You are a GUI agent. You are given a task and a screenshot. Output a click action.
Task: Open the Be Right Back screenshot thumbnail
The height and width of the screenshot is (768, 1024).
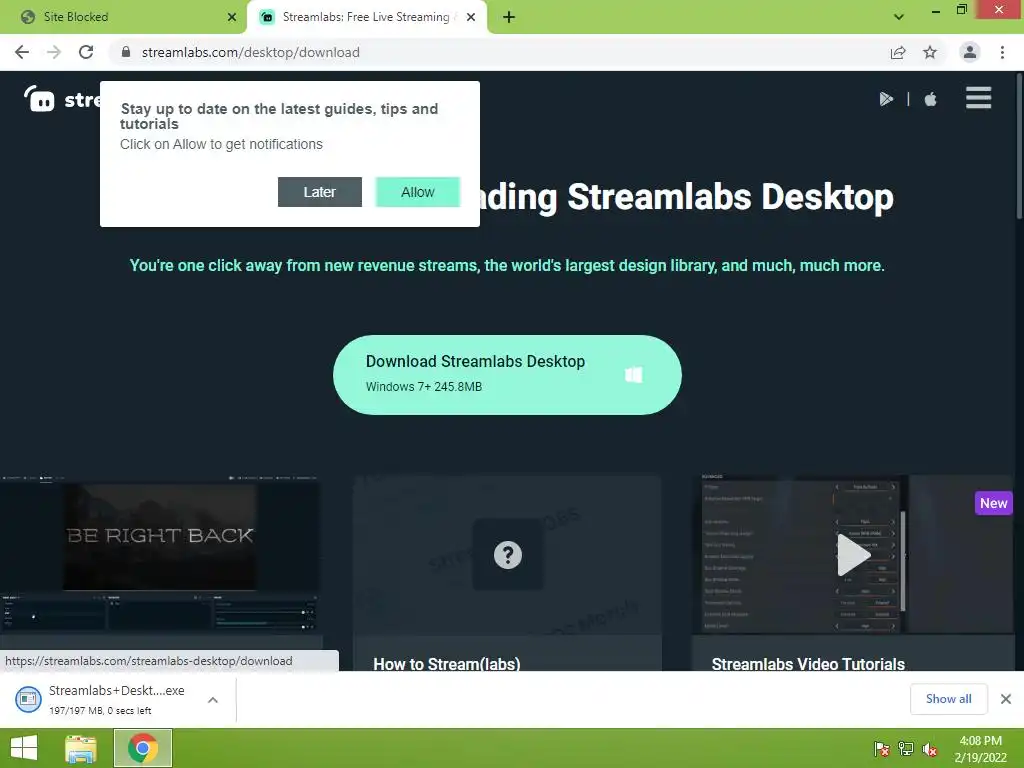tap(160, 554)
